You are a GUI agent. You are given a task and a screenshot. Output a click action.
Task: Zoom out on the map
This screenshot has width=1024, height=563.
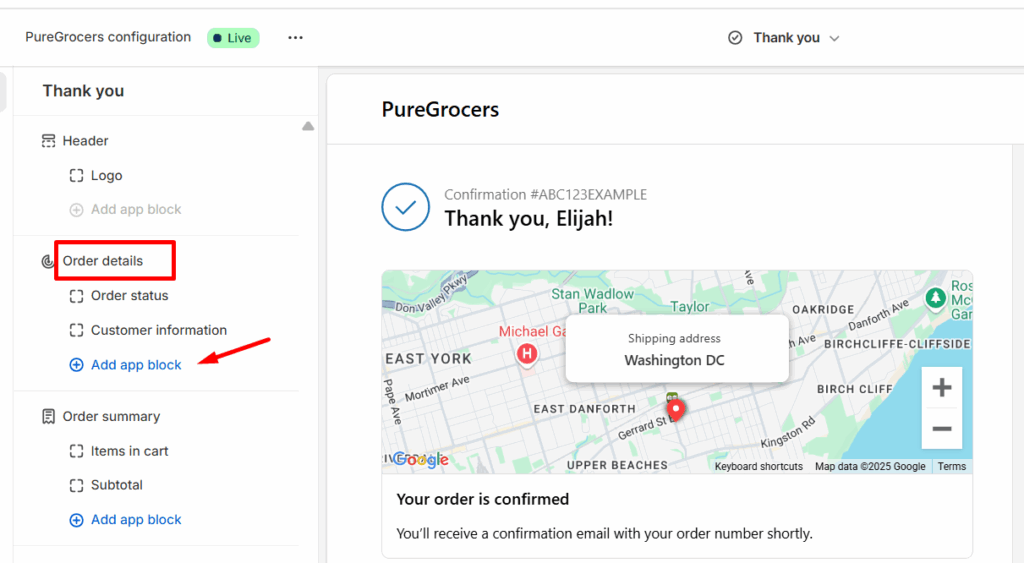click(x=941, y=429)
